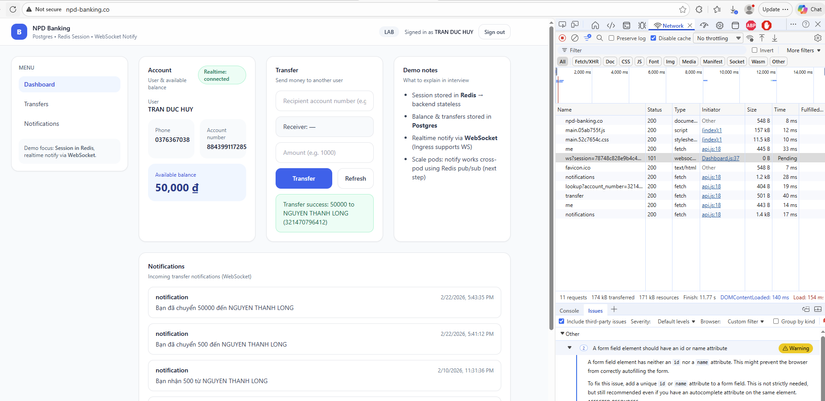The height and width of the screenshot is (401, 825).
Task: Click the Amount input field
Action: [x=324, y=153]
